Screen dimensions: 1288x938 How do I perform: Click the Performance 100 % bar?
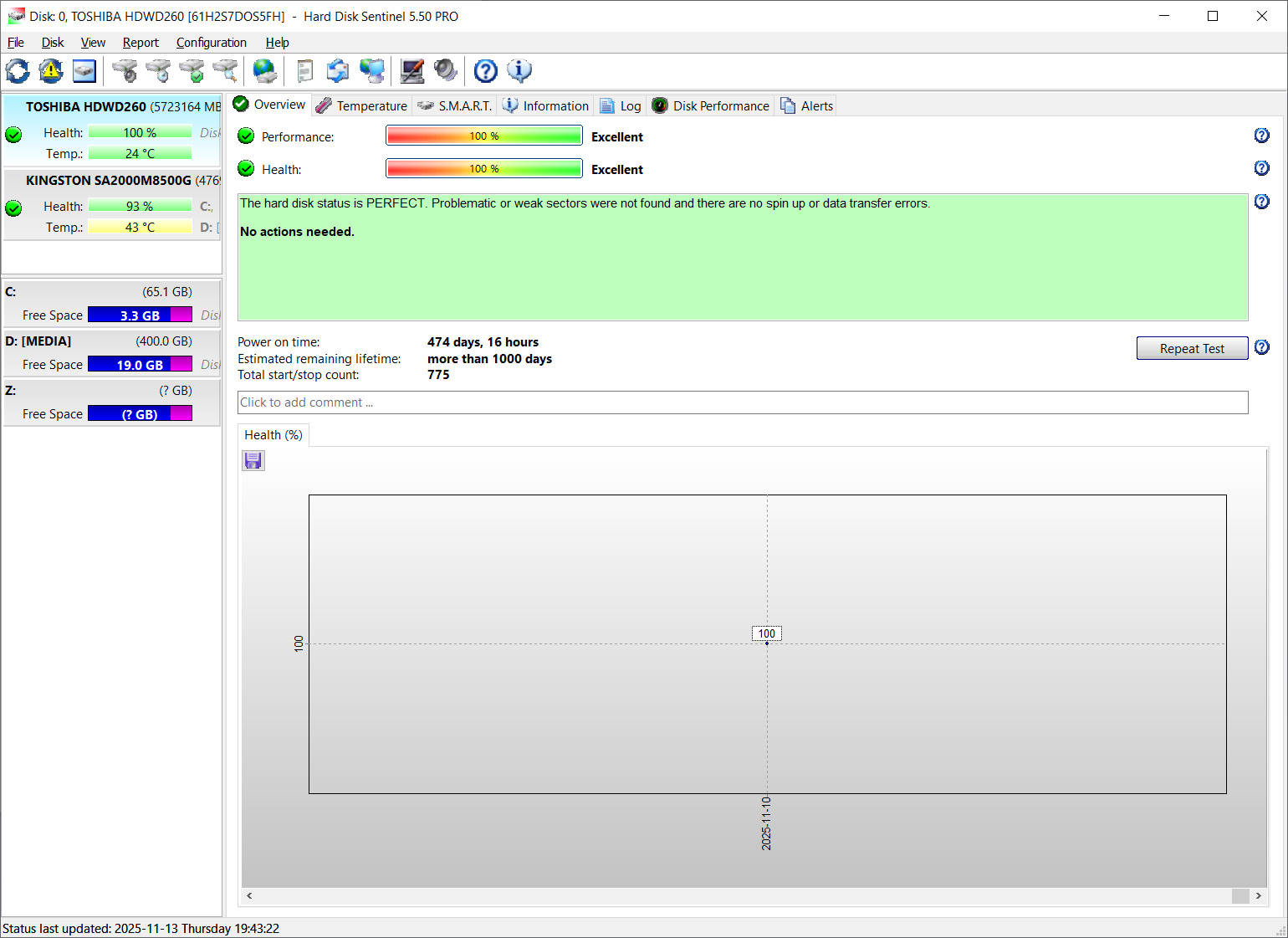(x=484, y=136)
